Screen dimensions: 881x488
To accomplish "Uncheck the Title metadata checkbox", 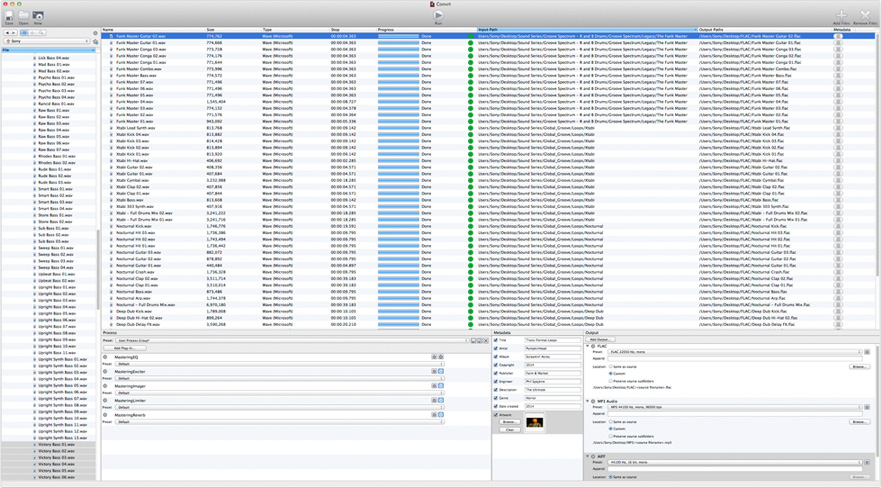I will [496, 340].
